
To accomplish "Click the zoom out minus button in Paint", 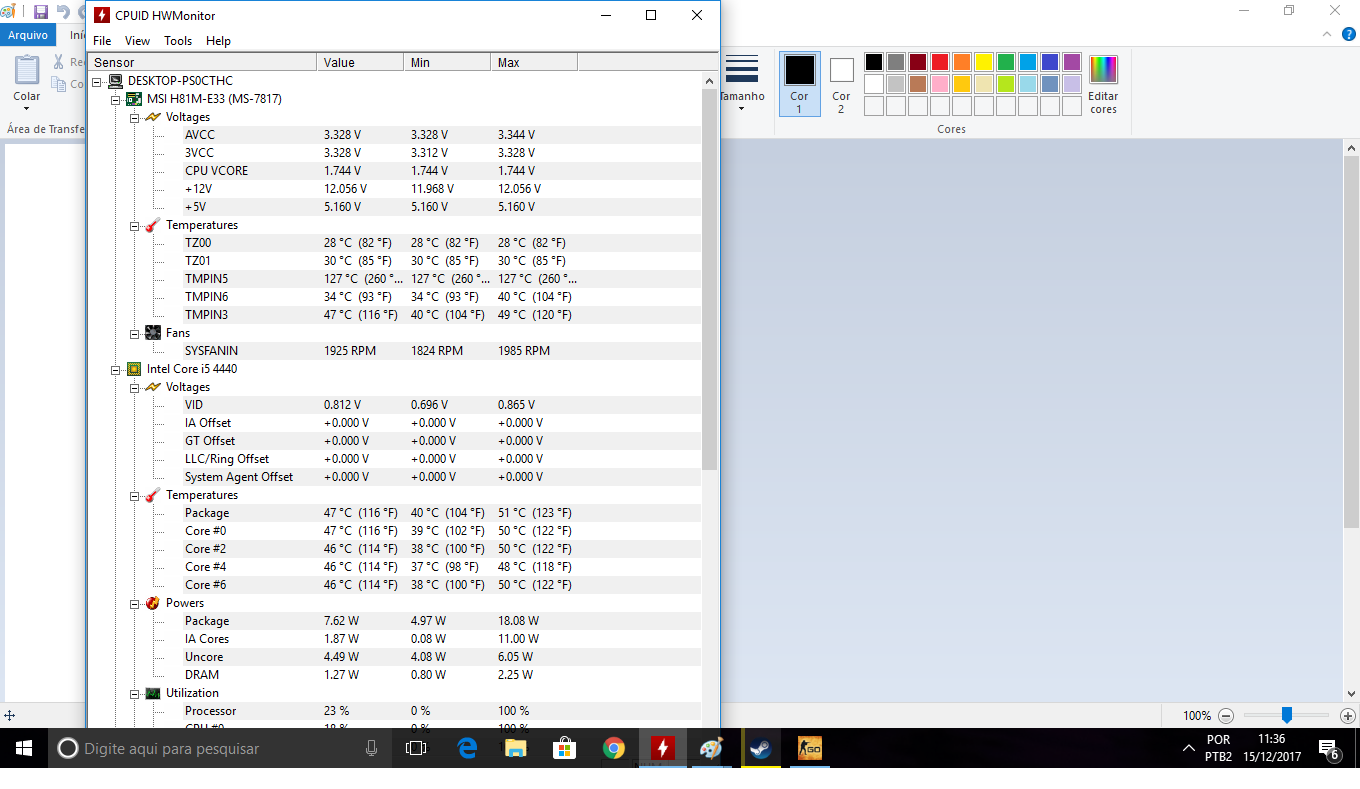I will 1226,715.
